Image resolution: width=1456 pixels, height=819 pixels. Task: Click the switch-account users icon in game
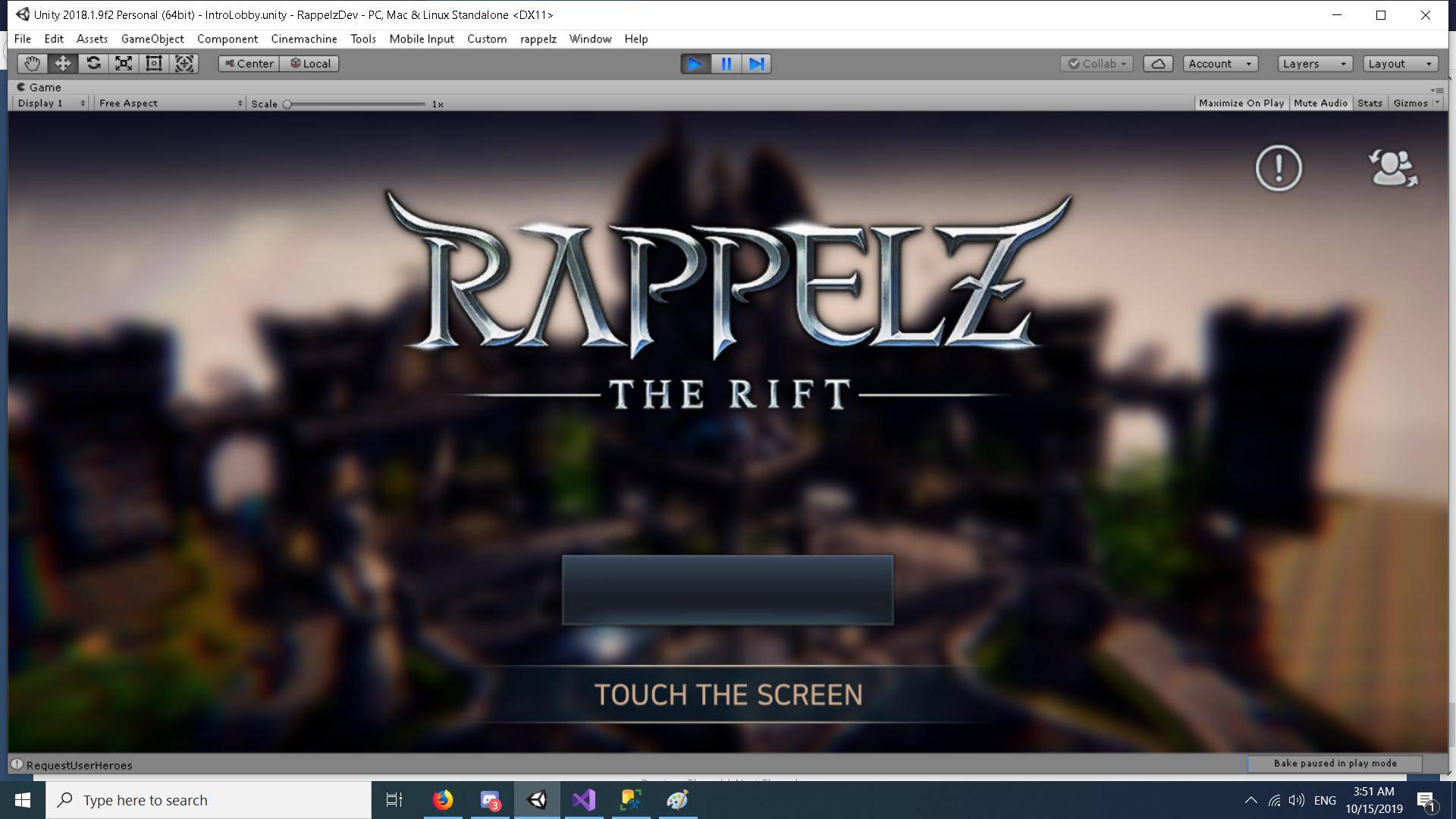[1392, 168]
